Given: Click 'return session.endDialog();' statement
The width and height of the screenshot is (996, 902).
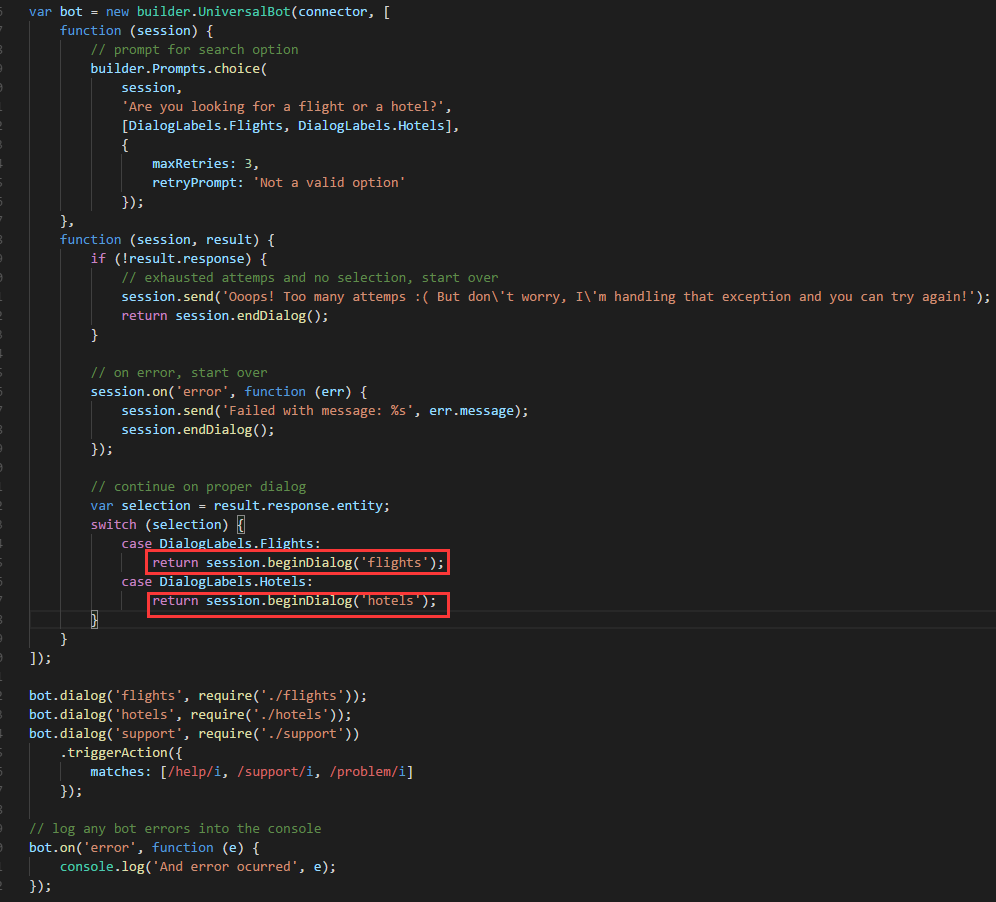Looking at the screenshot, I should tap(225, 316).
